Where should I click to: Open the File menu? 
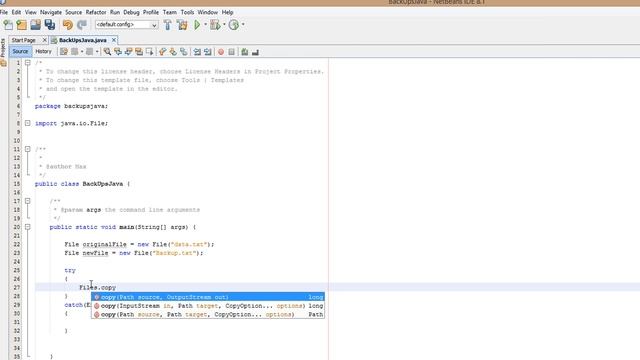point(4,12)
